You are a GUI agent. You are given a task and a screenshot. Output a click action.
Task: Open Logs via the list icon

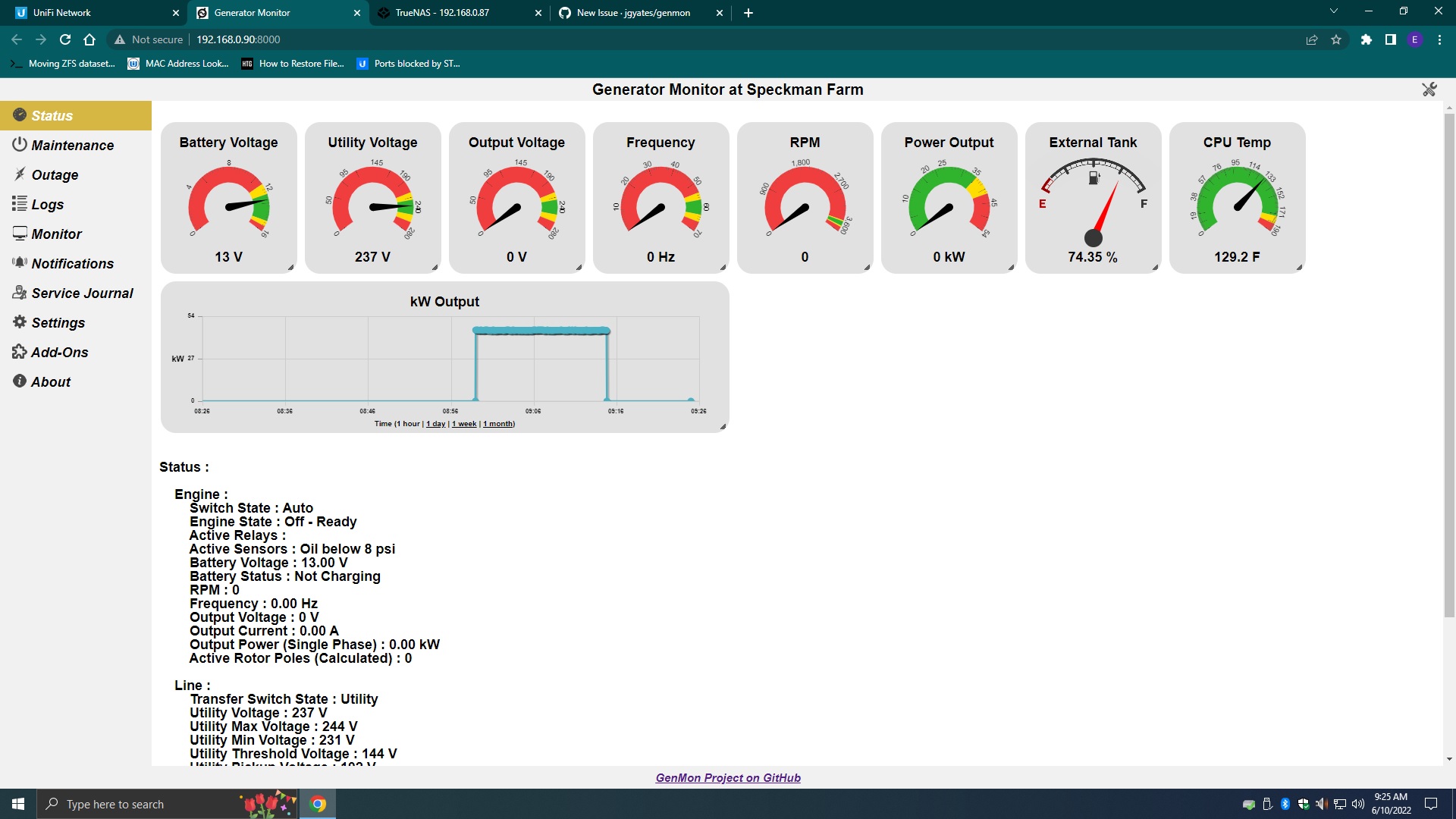(x=20, y=204)
